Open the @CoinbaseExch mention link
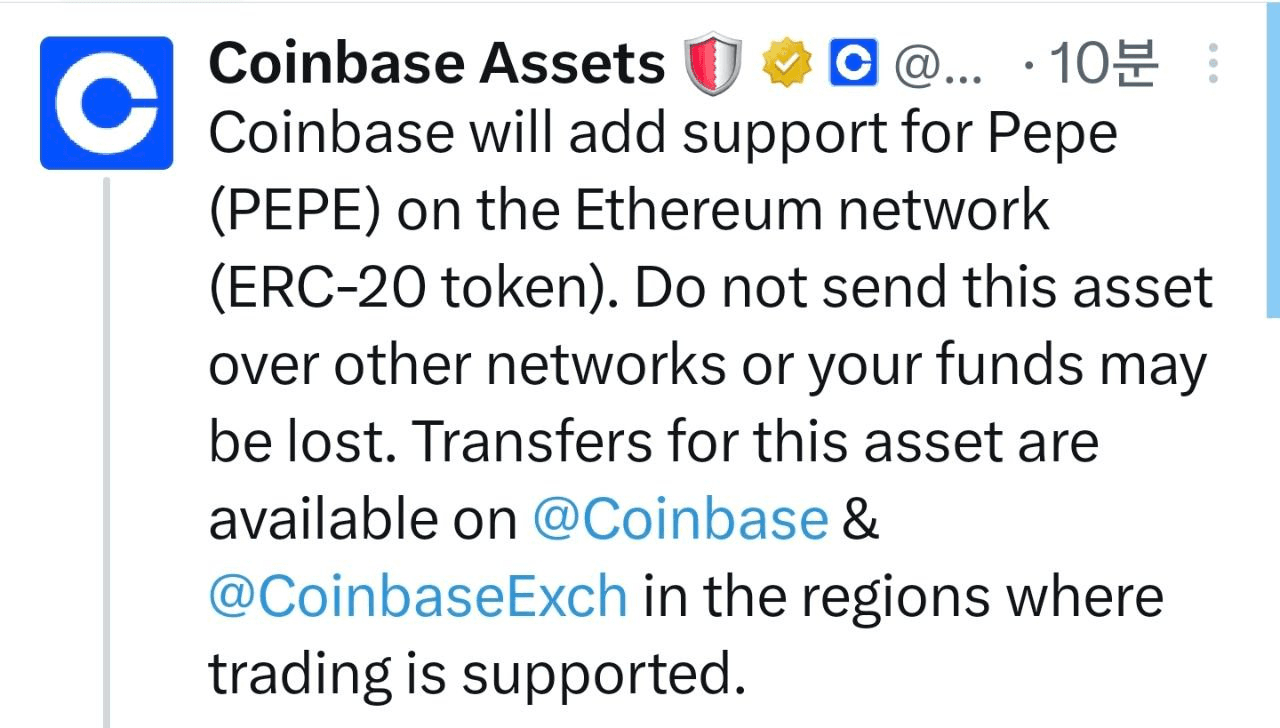The image size is (1280, 728). (418, 597)
